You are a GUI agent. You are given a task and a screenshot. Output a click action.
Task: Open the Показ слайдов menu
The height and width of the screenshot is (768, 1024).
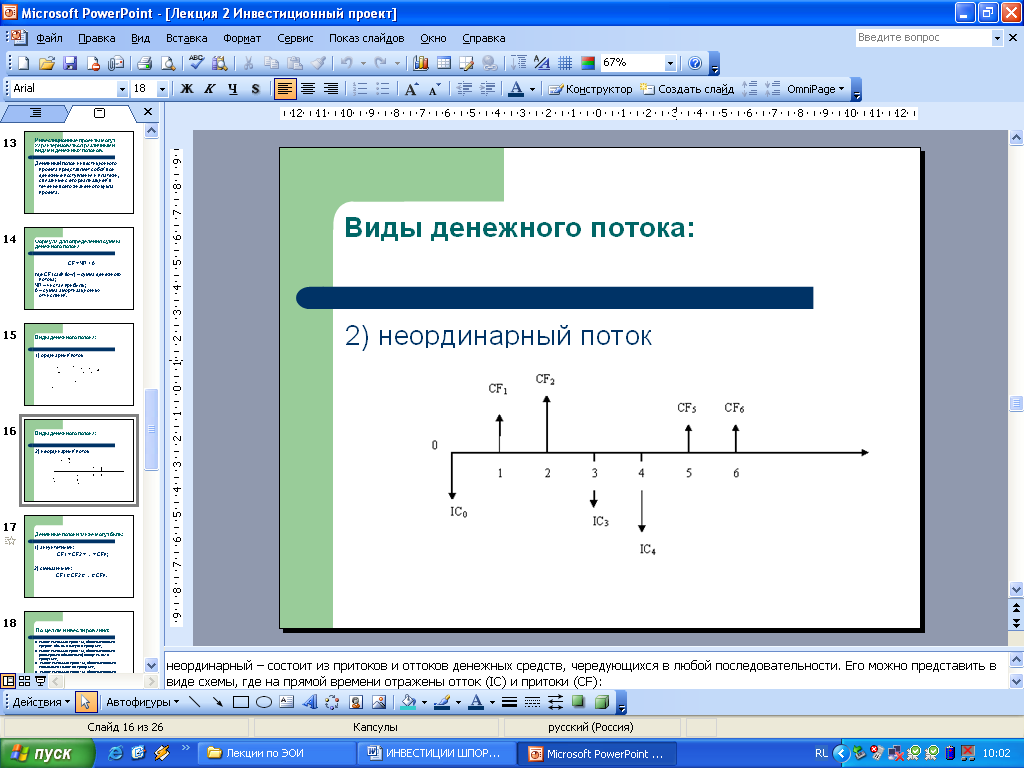[x=366, y=38]
